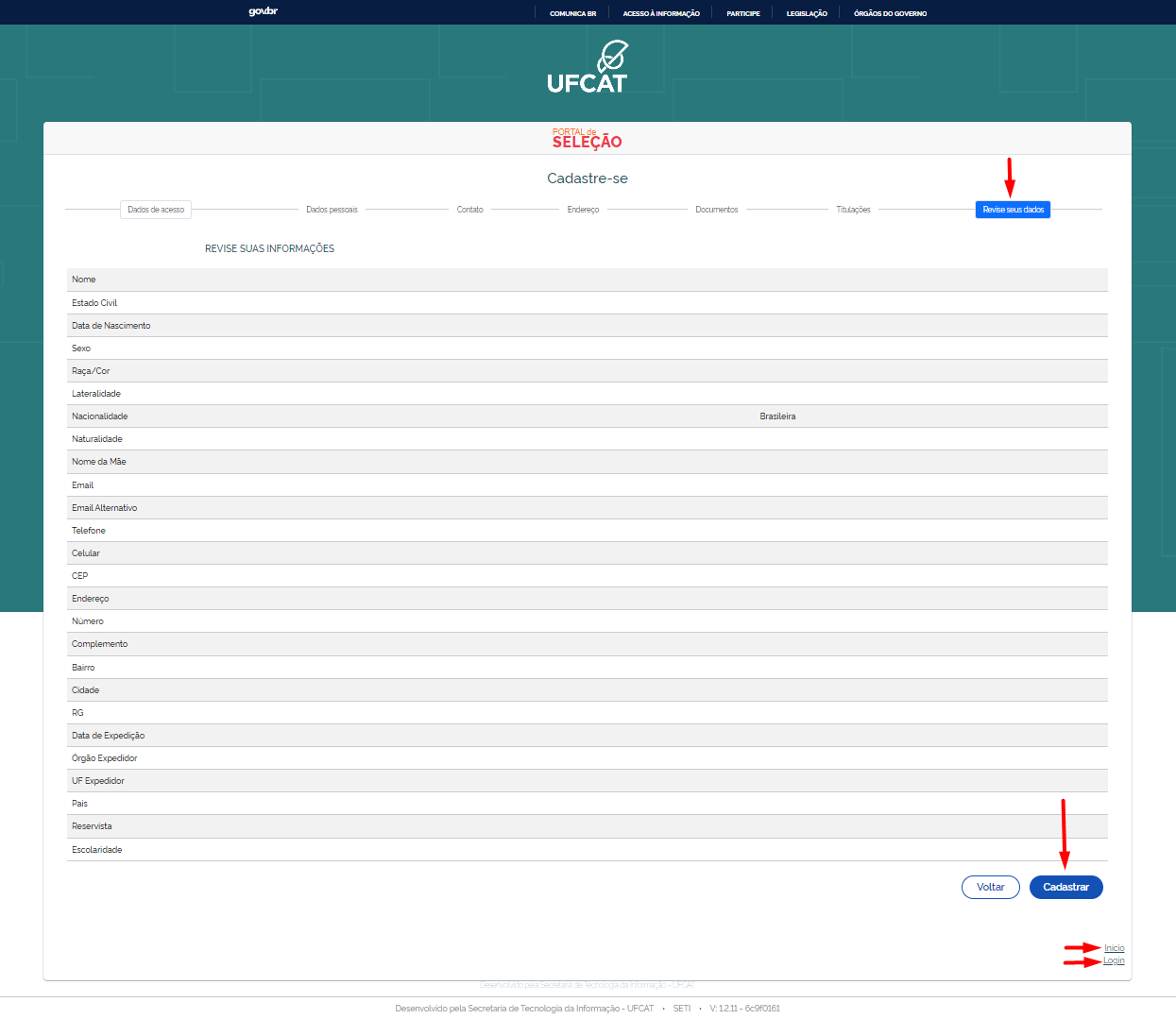Go to the Documentos step
Viewport: 1176px width, 1019px height.
point(716,210)
